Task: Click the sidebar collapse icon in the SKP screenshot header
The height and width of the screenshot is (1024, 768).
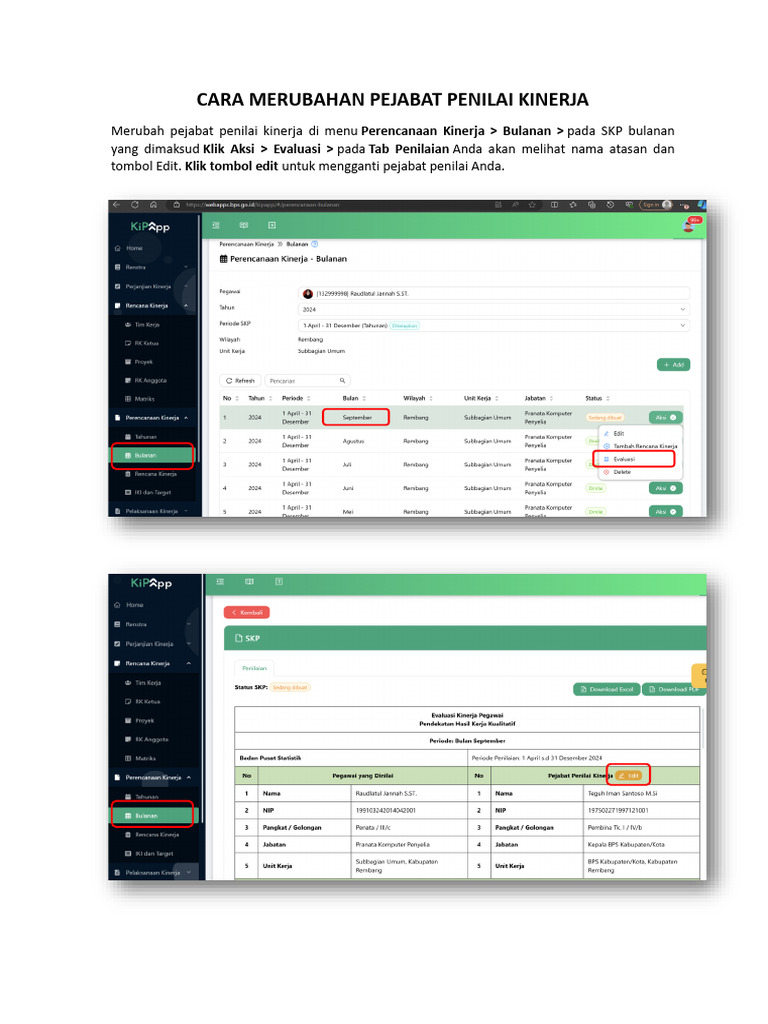Action: pos(220,581)
